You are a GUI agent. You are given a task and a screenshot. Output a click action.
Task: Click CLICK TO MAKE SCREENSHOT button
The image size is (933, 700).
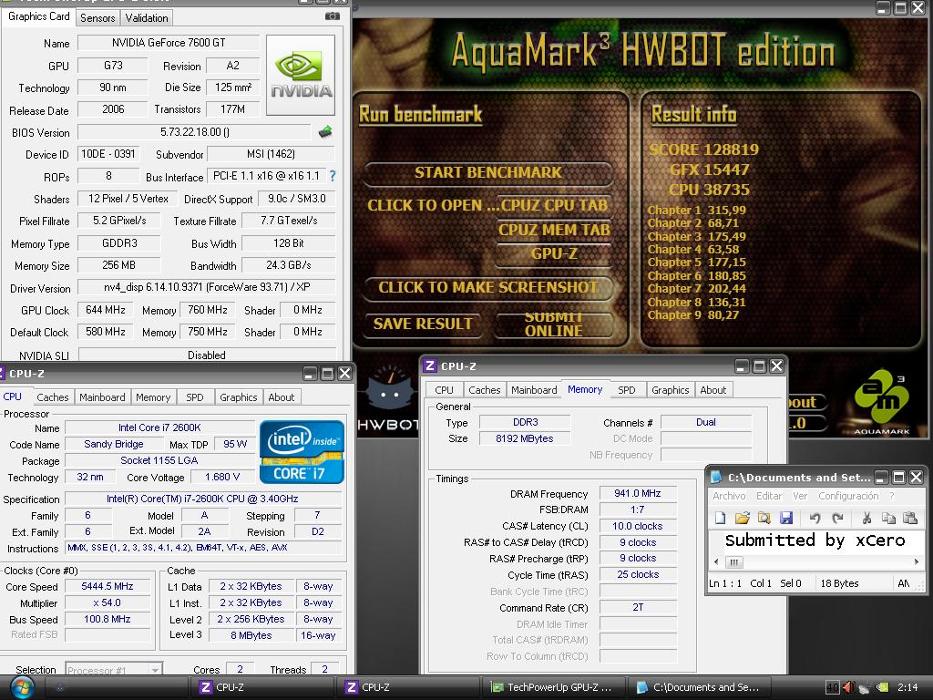click(488, 288)
